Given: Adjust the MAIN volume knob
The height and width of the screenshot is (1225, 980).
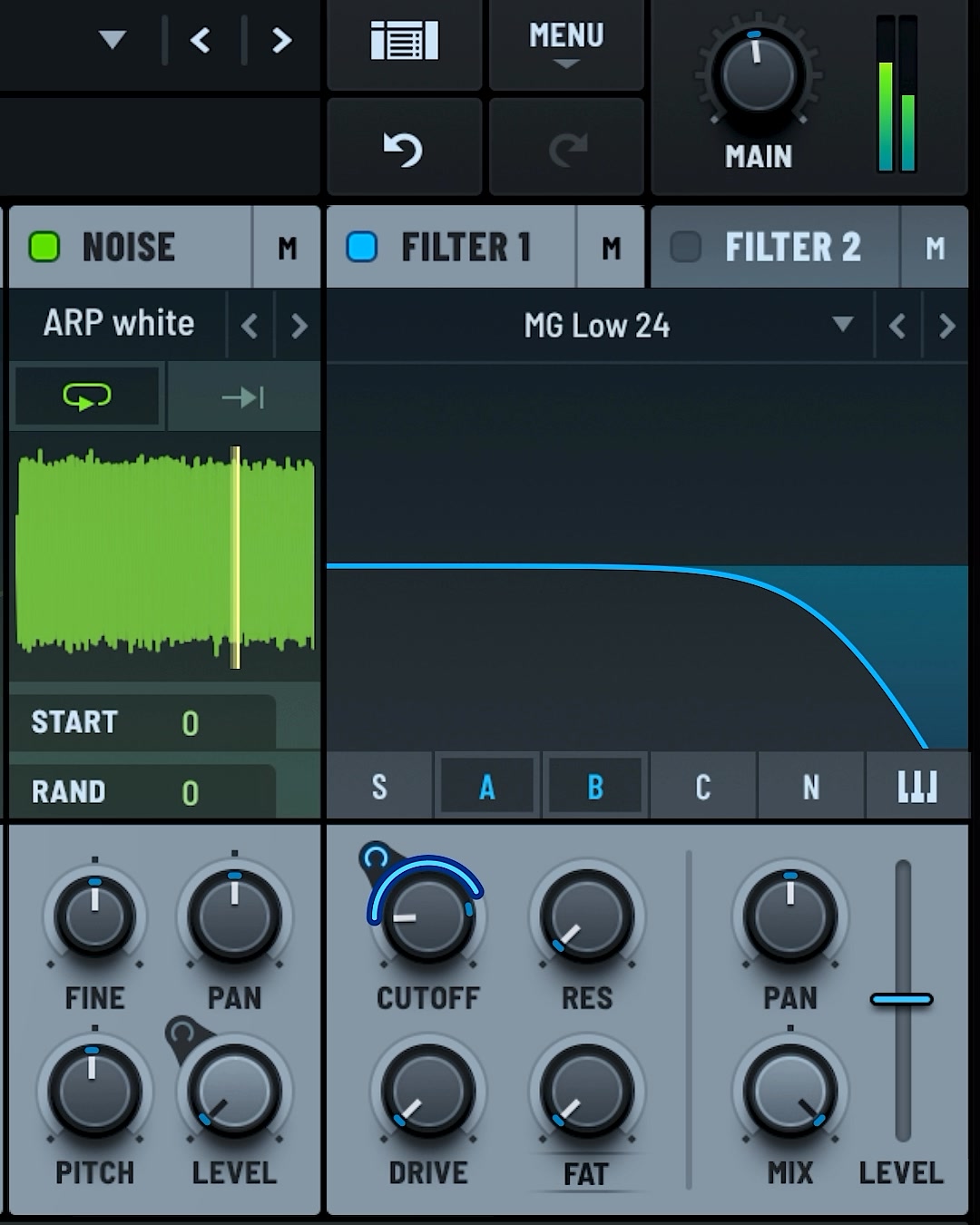Looking at the screenshot, I should tap(758, 75).
